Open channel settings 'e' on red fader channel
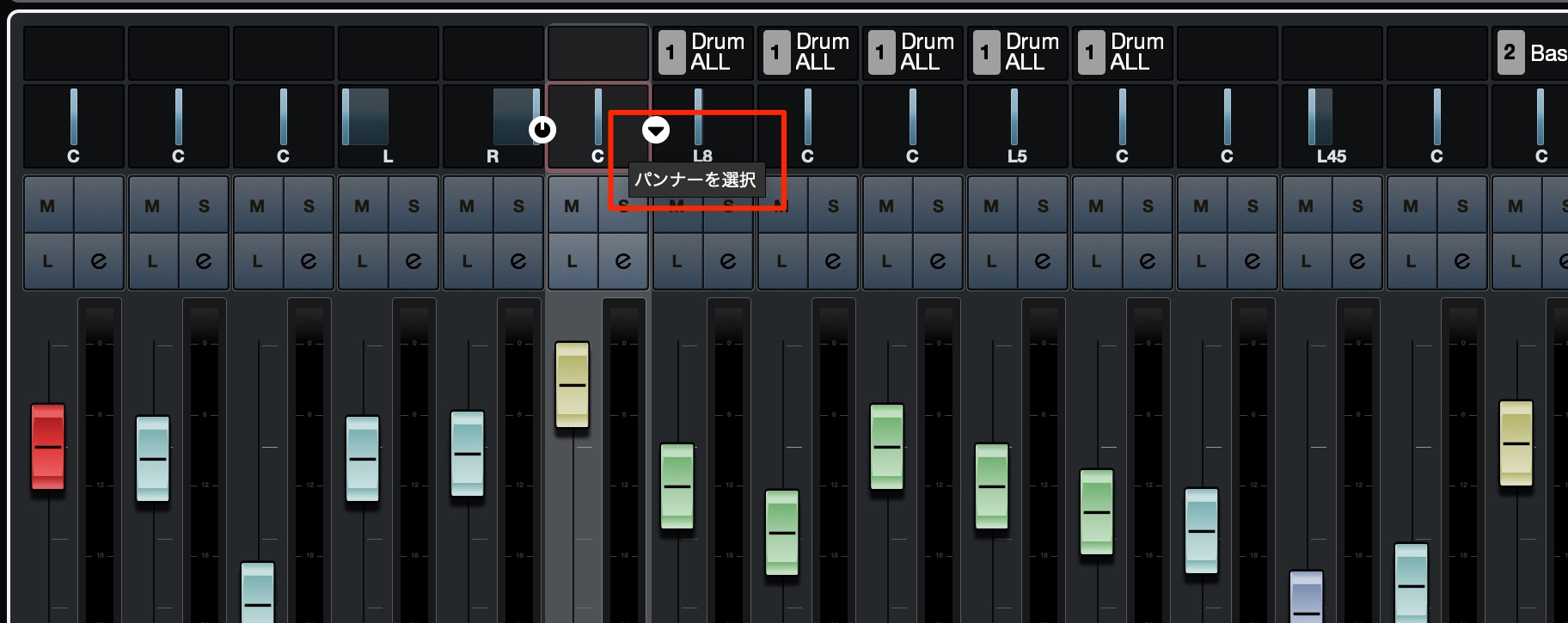This screenshot has width=1568, height=623. tap(99, 260)
